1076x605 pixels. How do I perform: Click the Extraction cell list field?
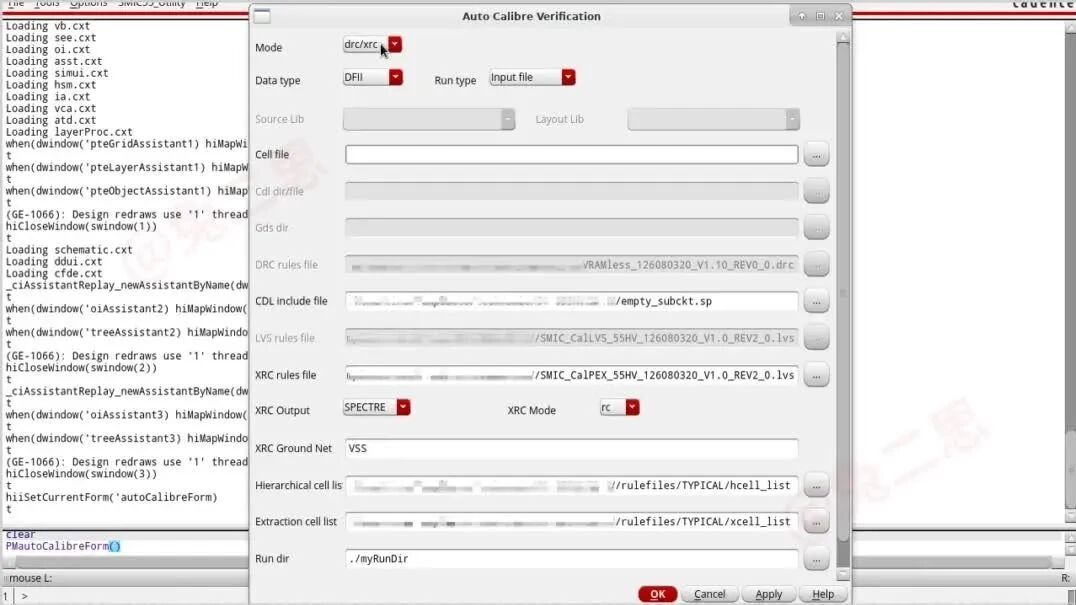572,522
